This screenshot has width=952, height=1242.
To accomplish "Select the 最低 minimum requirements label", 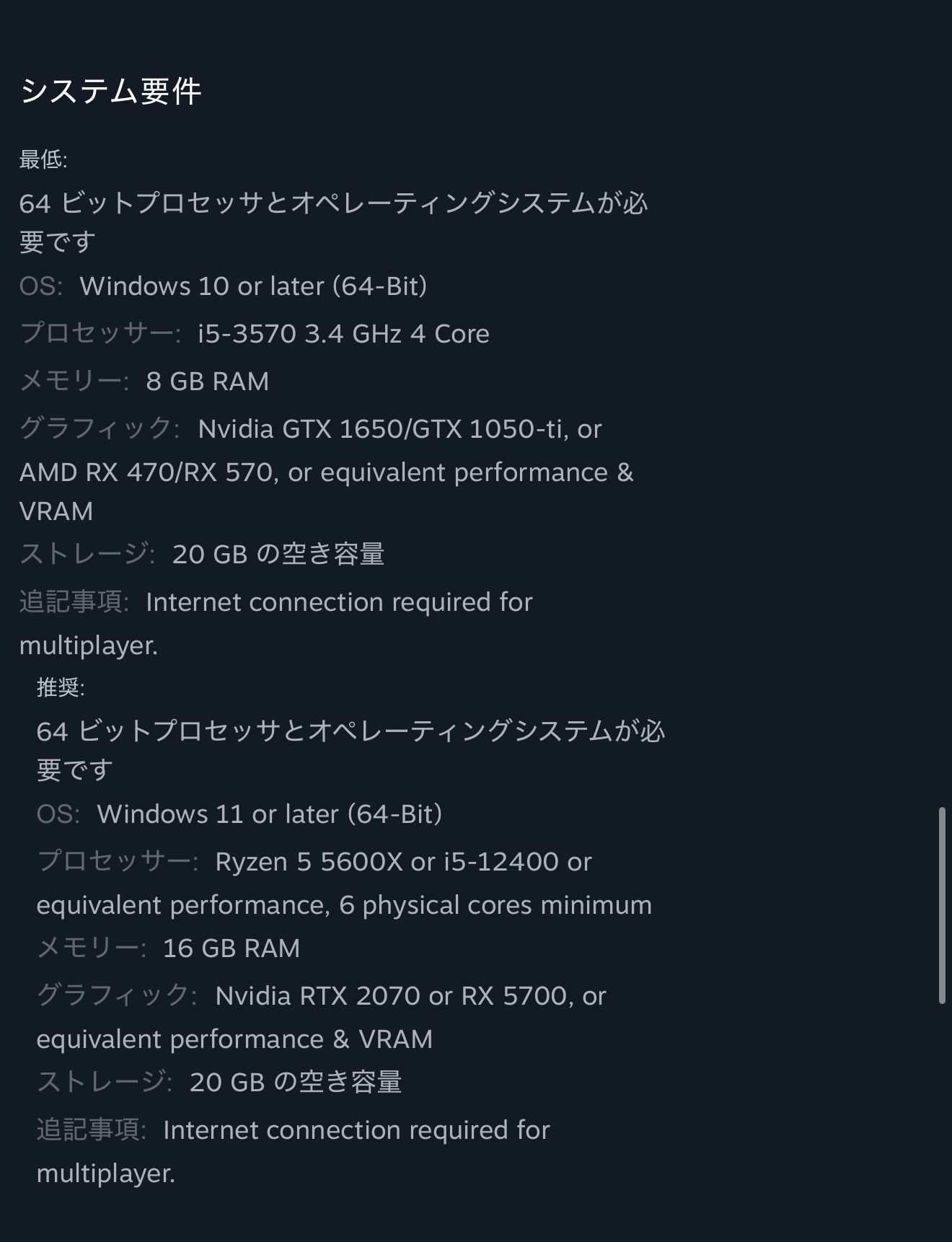I will pyautogui.click(x=43, y=159).
